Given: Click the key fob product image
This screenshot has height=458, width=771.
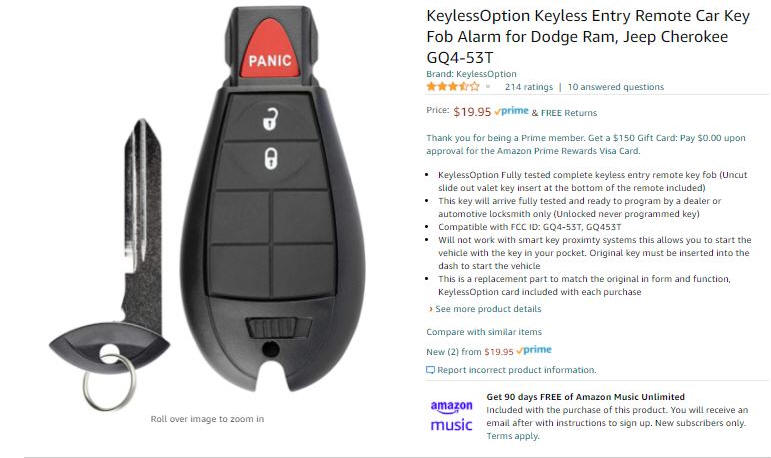Looking at the screenshot, I should [x=273, y=199].
